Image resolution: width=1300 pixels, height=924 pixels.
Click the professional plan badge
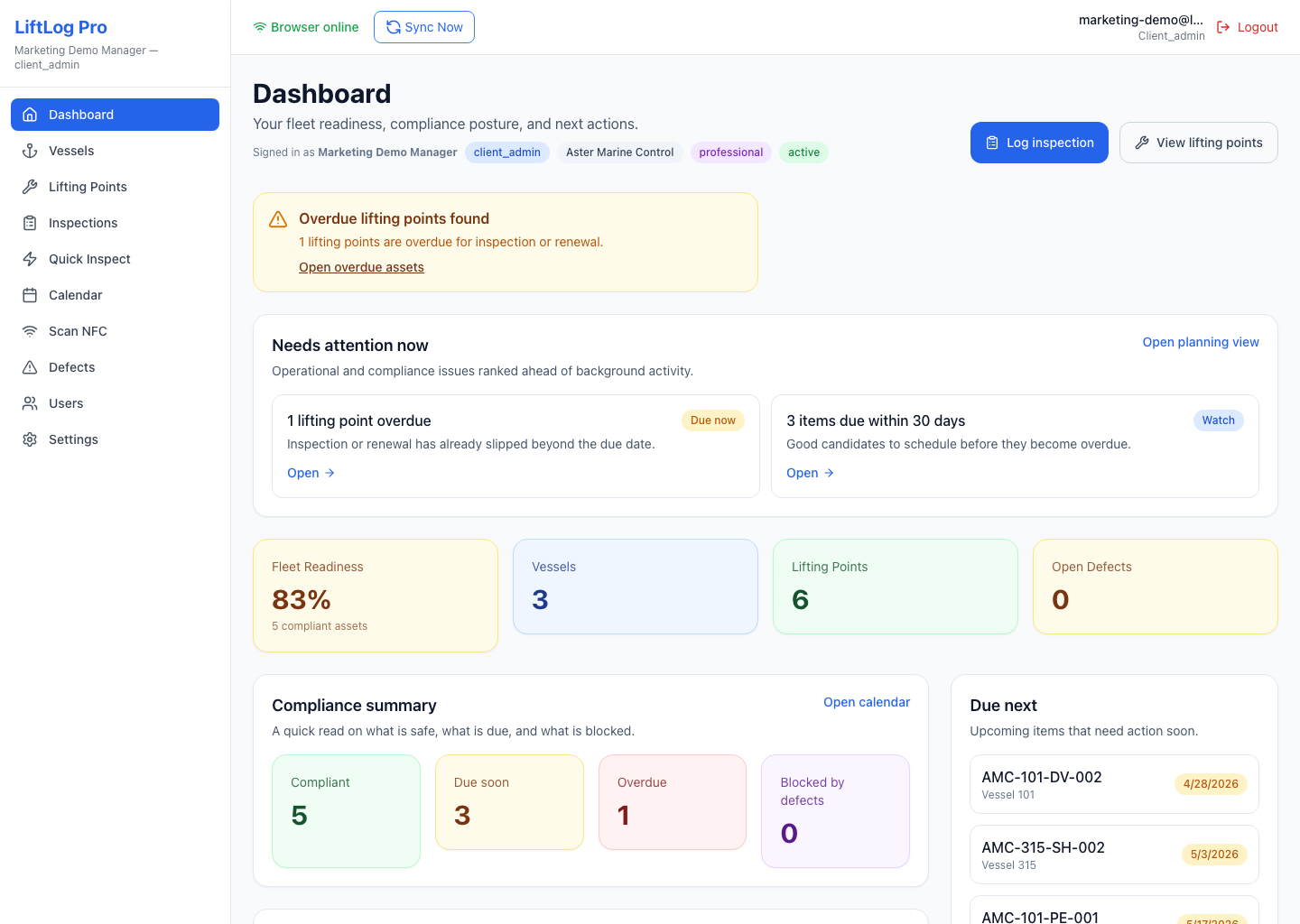(731, 152)
